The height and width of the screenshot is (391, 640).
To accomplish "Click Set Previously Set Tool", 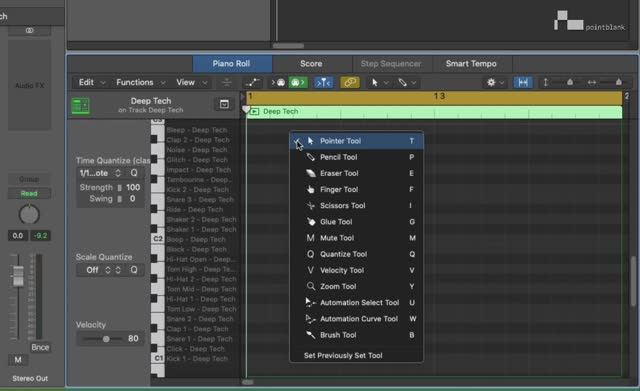I will click(x=356, y=355).
